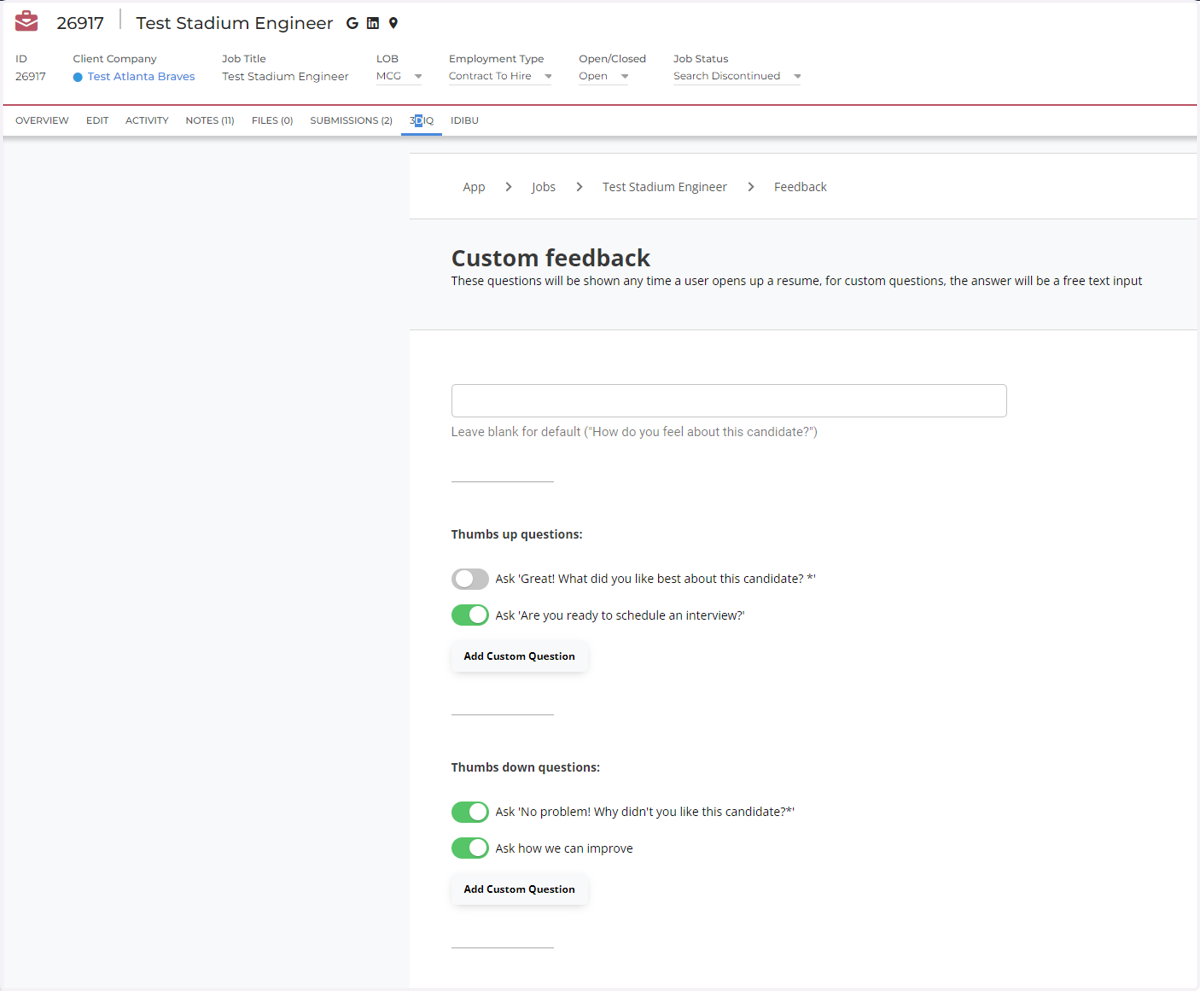The width and height of the screenshot is (1200, 991).
Task: Select the 3DIQ tab
Action: click(x=421, y=121)
